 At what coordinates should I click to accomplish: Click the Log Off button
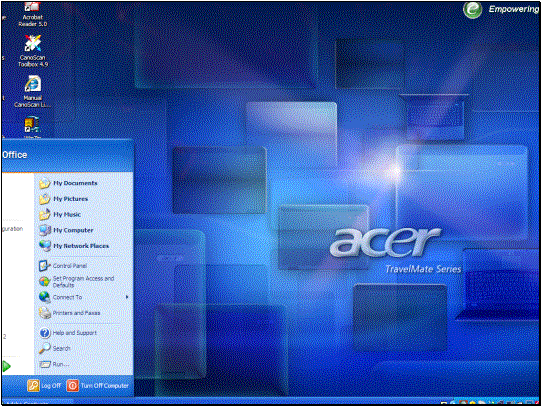pyautogui.click(x=44, y=386)
